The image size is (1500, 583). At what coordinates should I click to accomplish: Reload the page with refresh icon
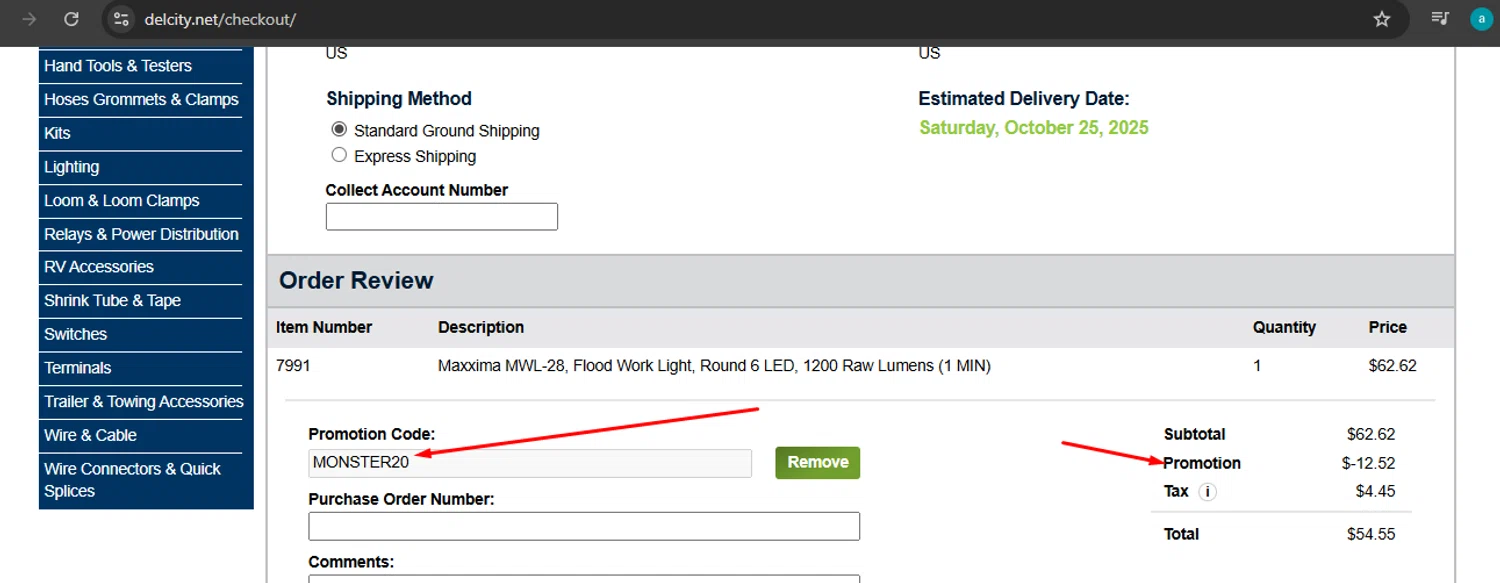tap(71, 19)
